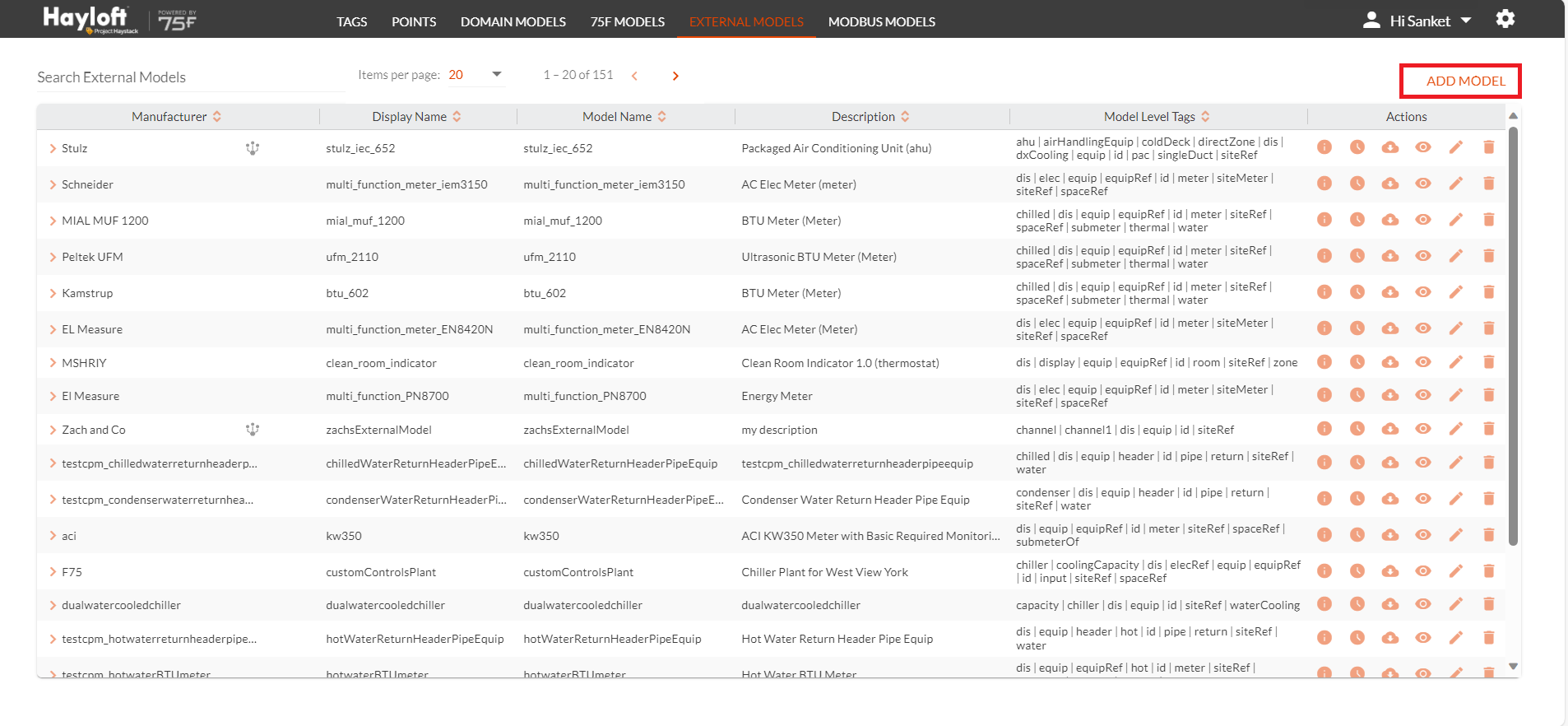
Task: Edit pencil for Peltek UFM row
Action: (x=1456, y=256)
